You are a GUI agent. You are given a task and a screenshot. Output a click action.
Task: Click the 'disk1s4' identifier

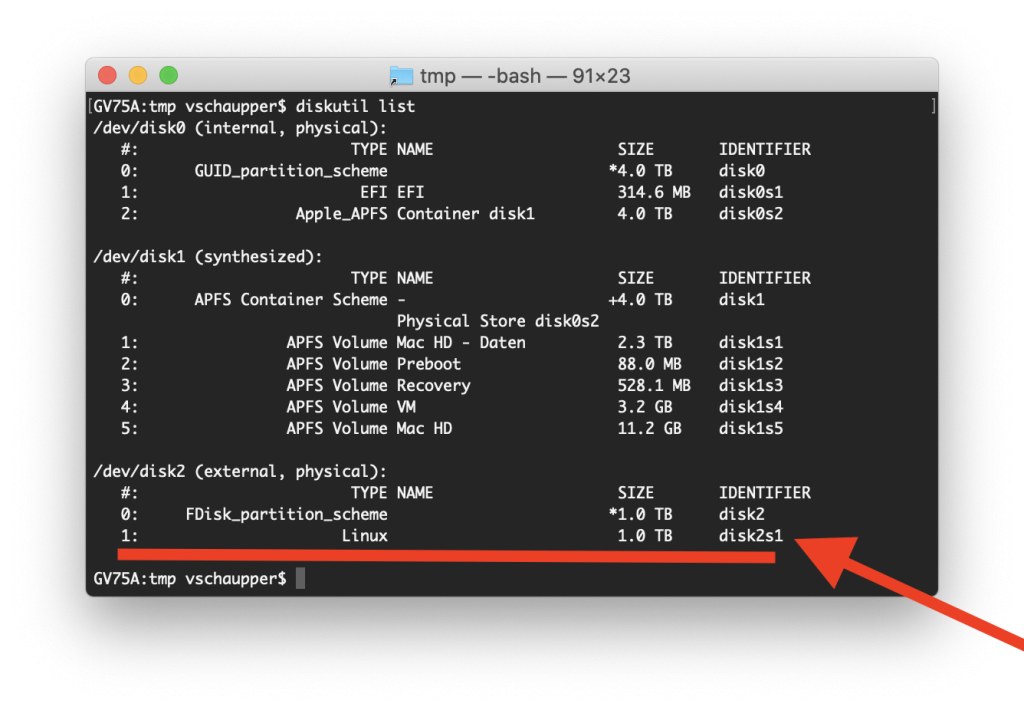pyautogui.click(x=751, y=407)
